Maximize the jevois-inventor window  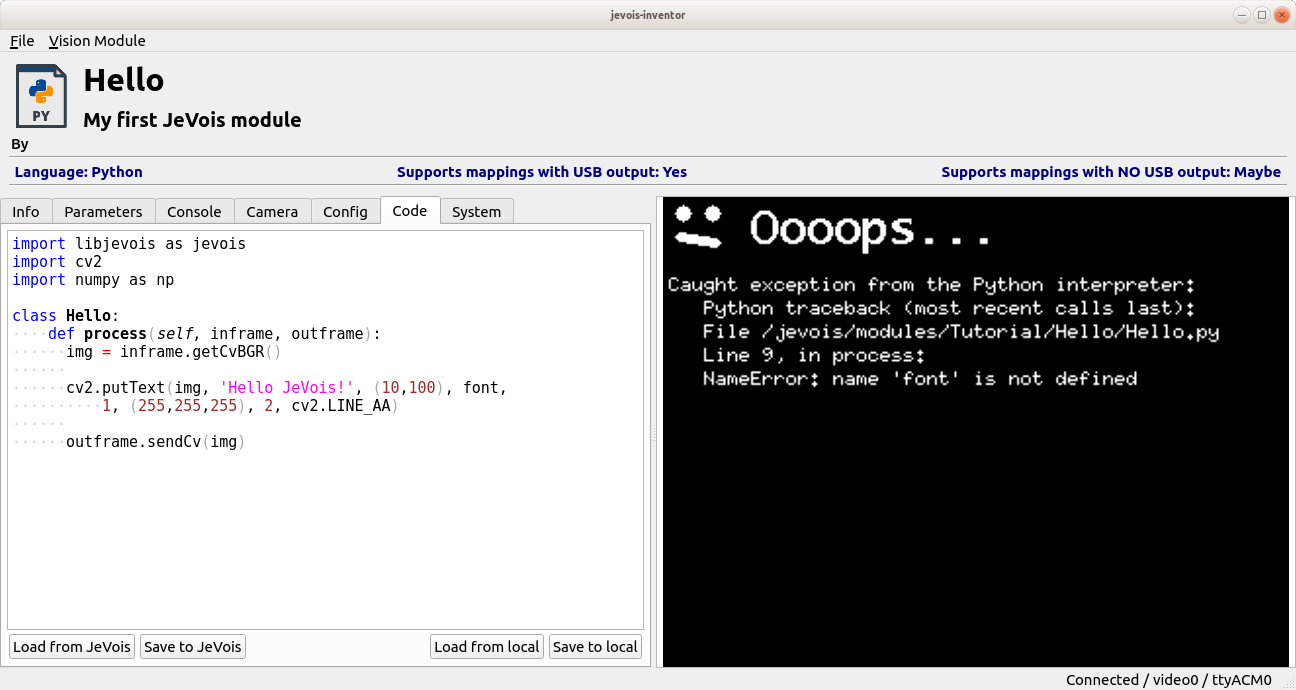coord(1262,14)
